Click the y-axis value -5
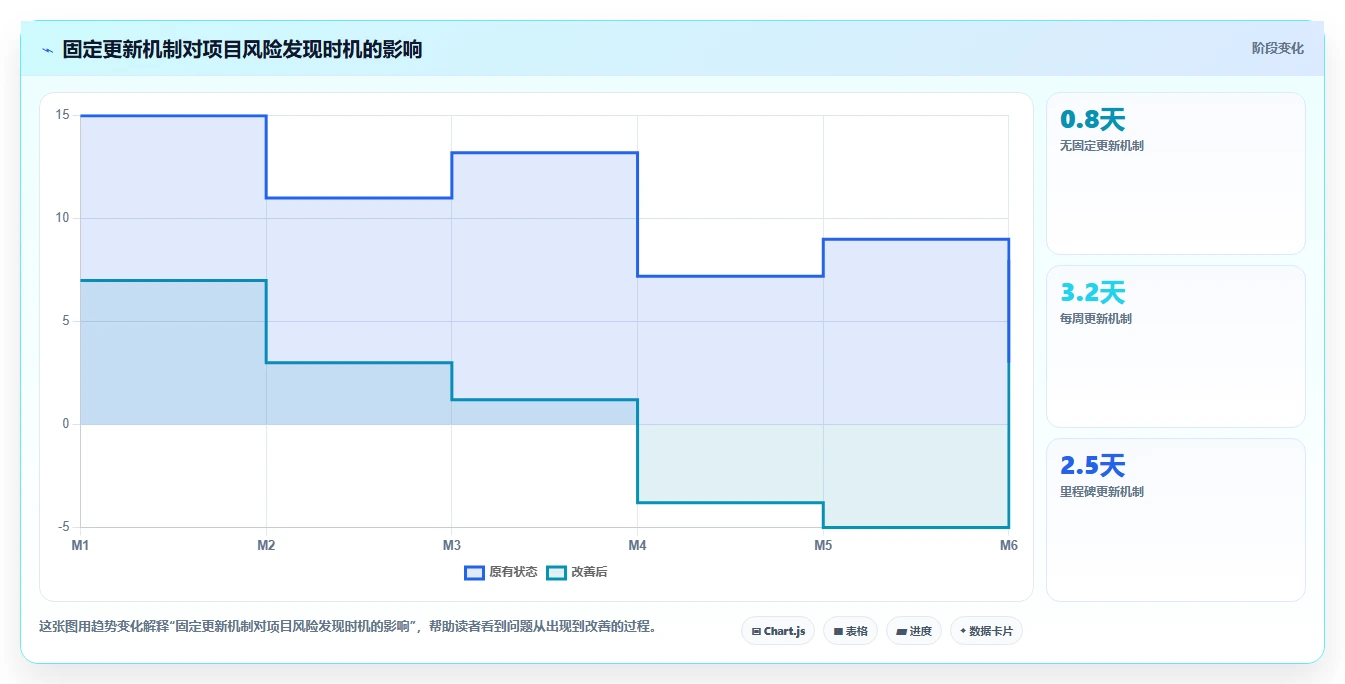1345x684 pixels. coord(63,527)
